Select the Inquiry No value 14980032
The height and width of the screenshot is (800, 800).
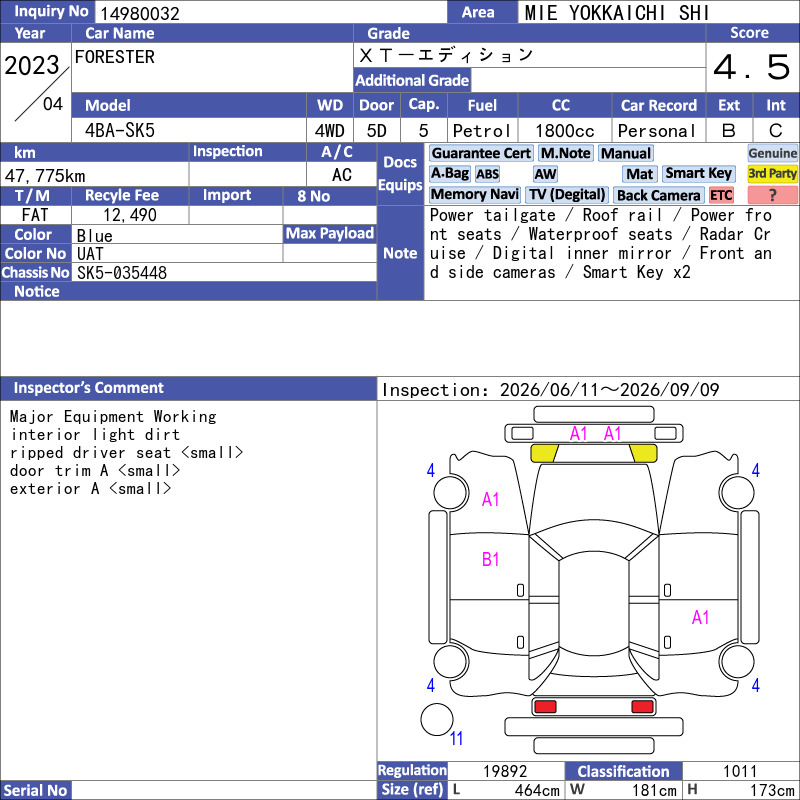pyautogui.click(x=140, y=13)
